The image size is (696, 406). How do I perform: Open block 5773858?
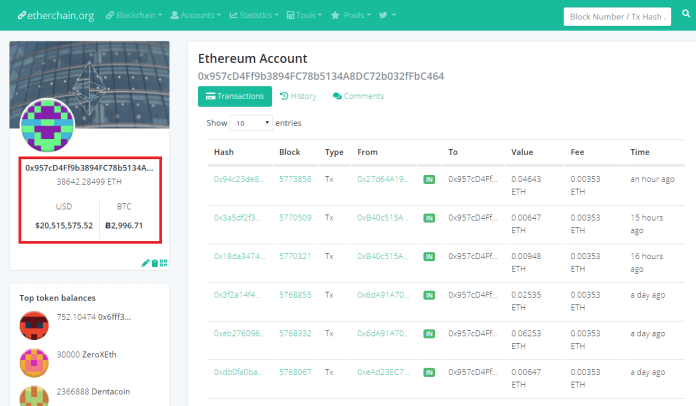(295, 179)
